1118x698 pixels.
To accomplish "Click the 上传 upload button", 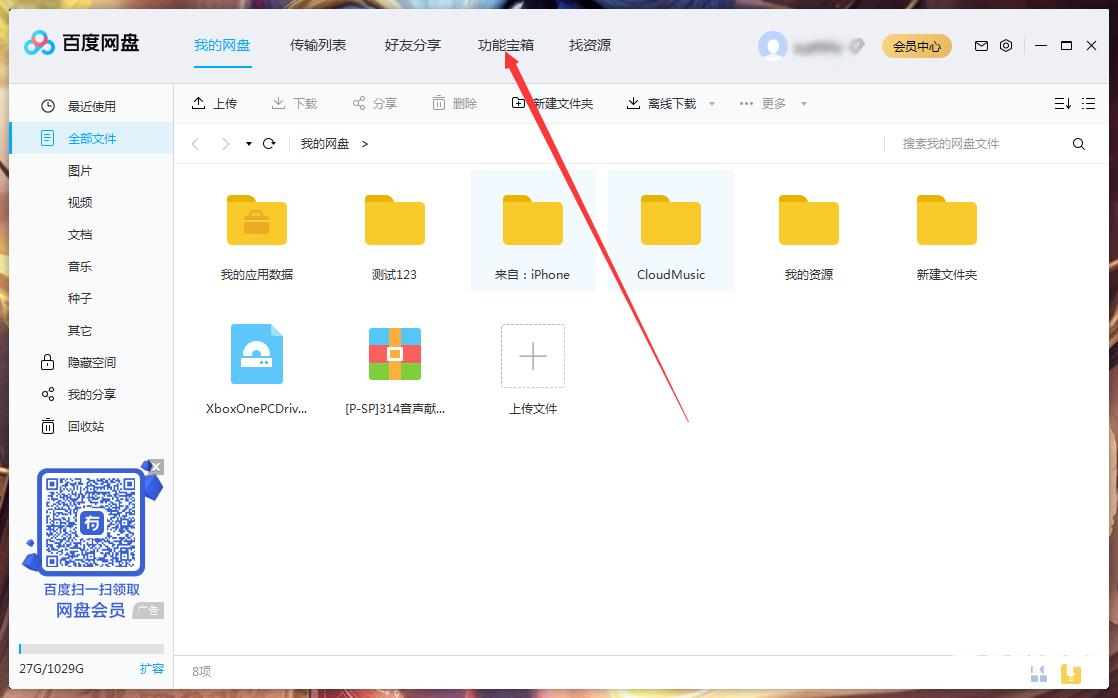I will tap(214, 103).
